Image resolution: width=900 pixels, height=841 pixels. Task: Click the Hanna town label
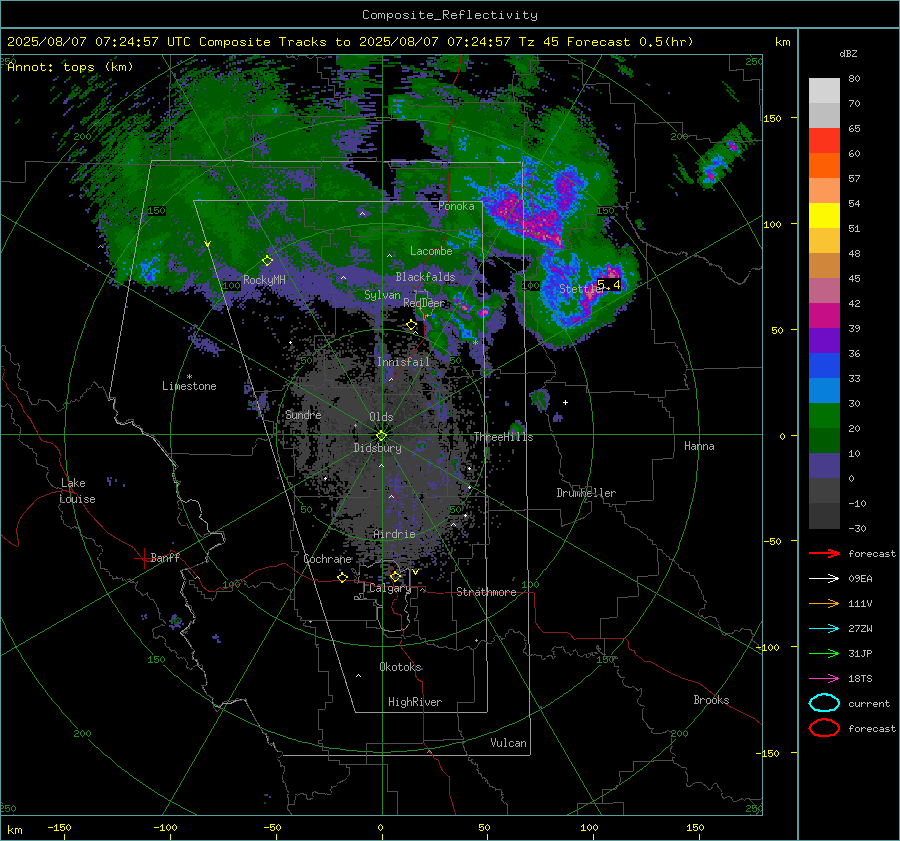pyautogui.click(x=699, y=446)
